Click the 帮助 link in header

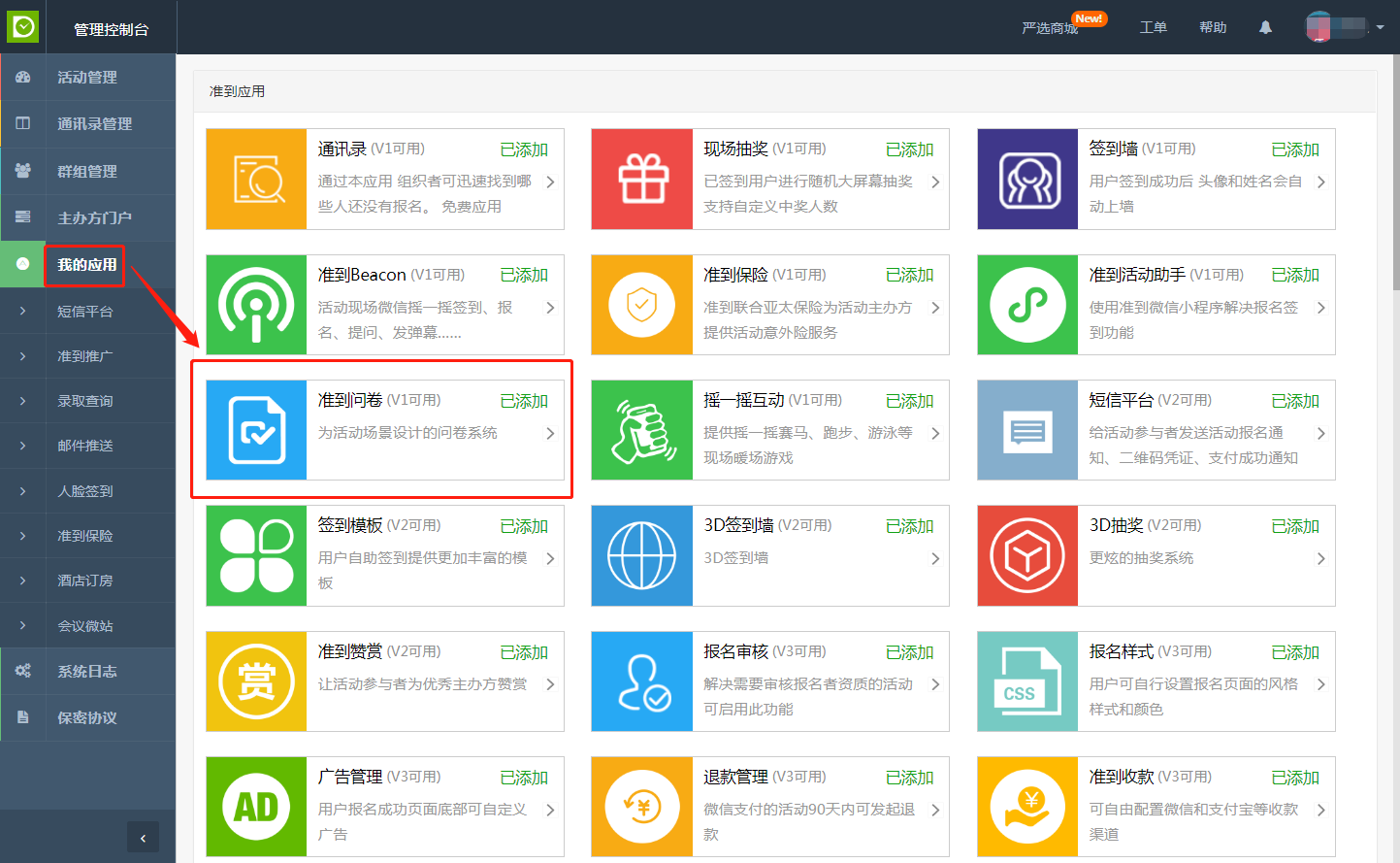[1213, 27]
